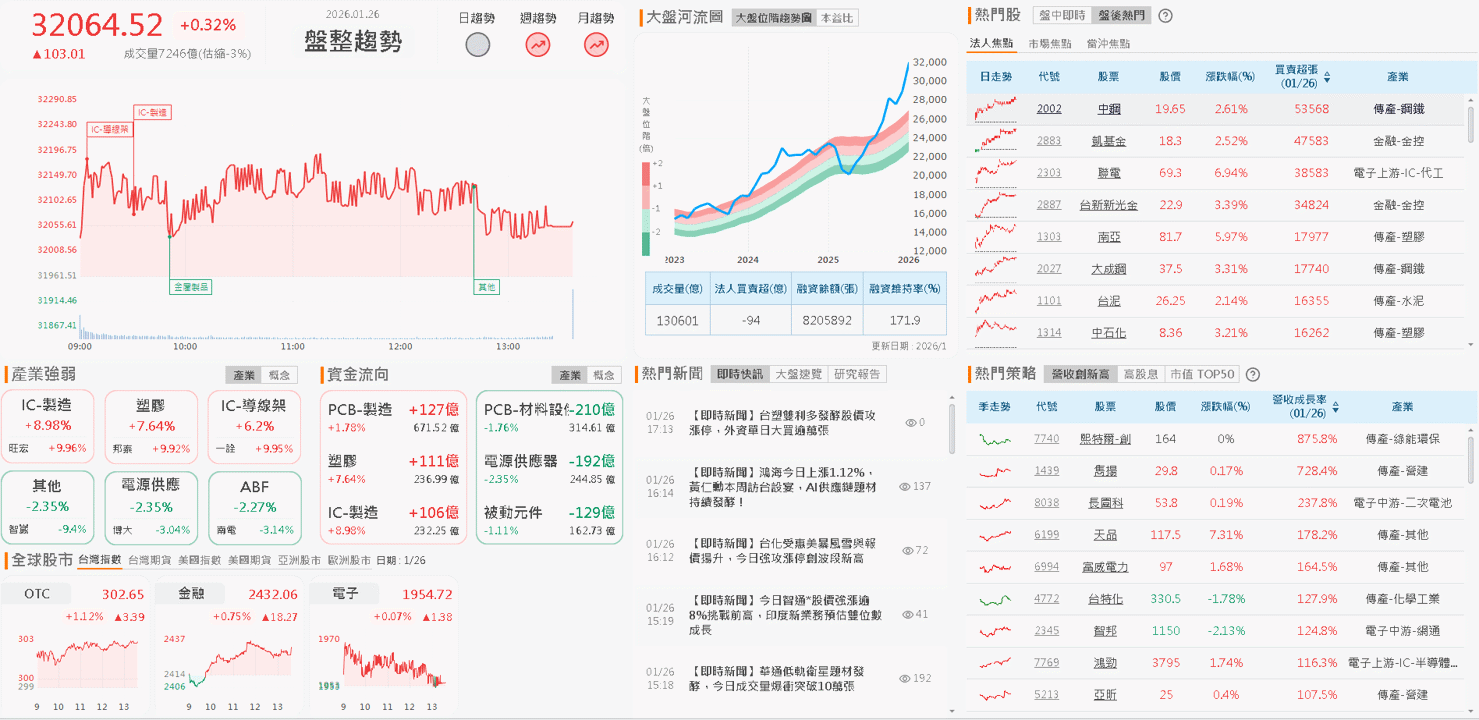Open stock code link 8038
This screenshot has height=720, width=1479.
pyautogui.click(x=1047, y=503)
